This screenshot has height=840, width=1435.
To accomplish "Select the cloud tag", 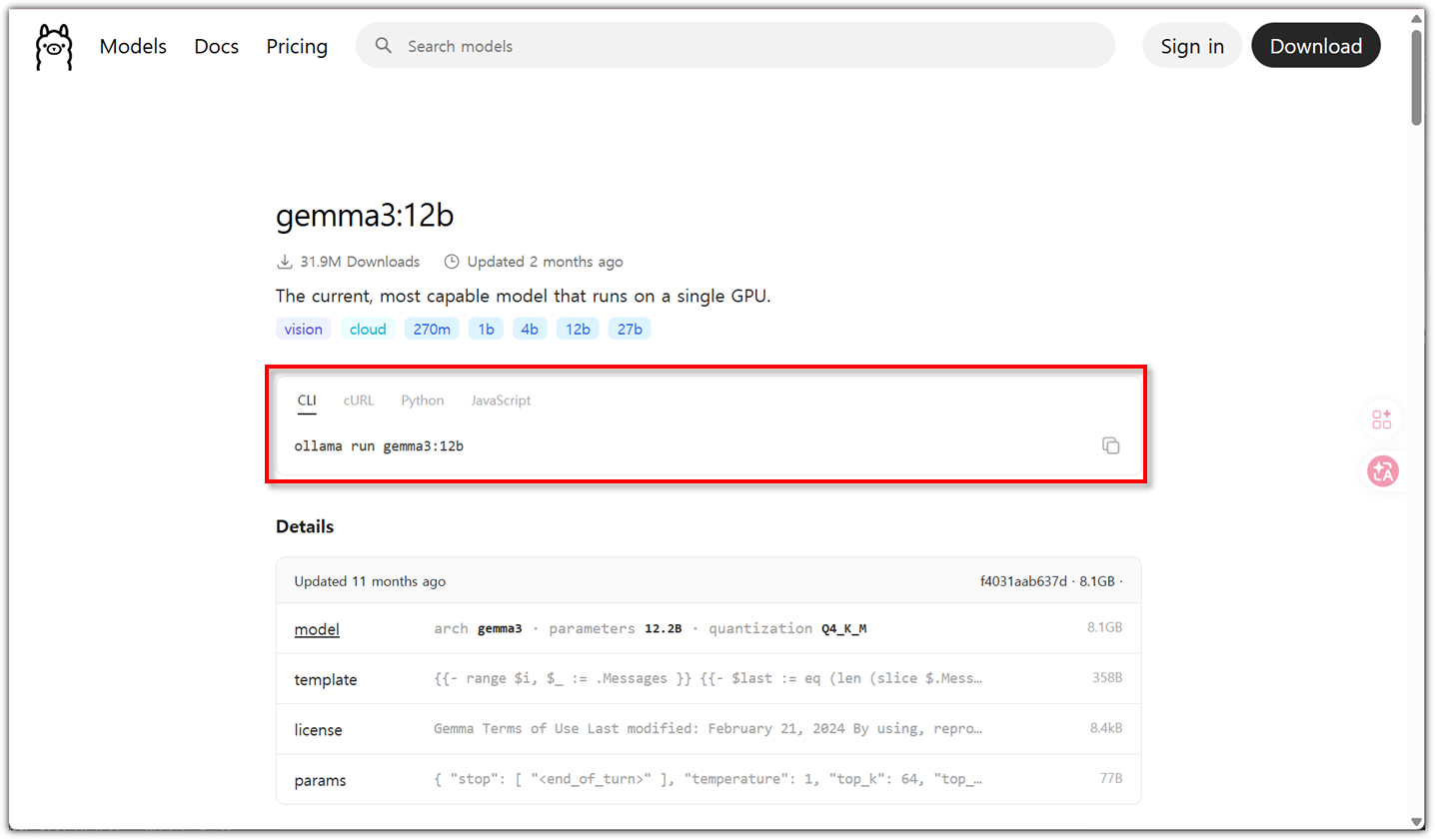I will pyautogui.click(x=368, y=329).
